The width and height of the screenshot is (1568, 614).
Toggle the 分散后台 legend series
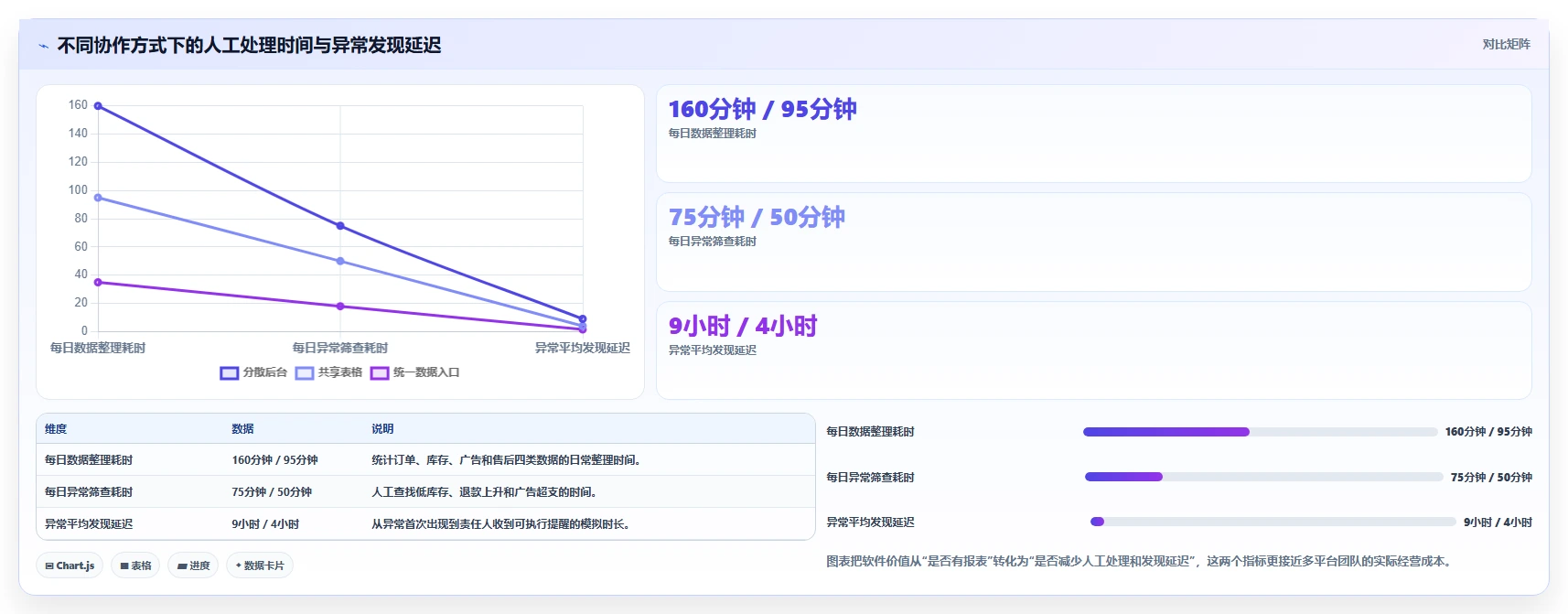[x=253, y=372]
